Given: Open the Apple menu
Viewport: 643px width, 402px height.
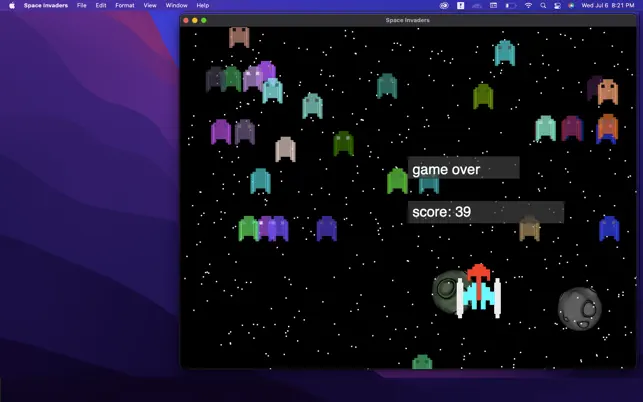Looking at the screenshot, I should 12,5.
